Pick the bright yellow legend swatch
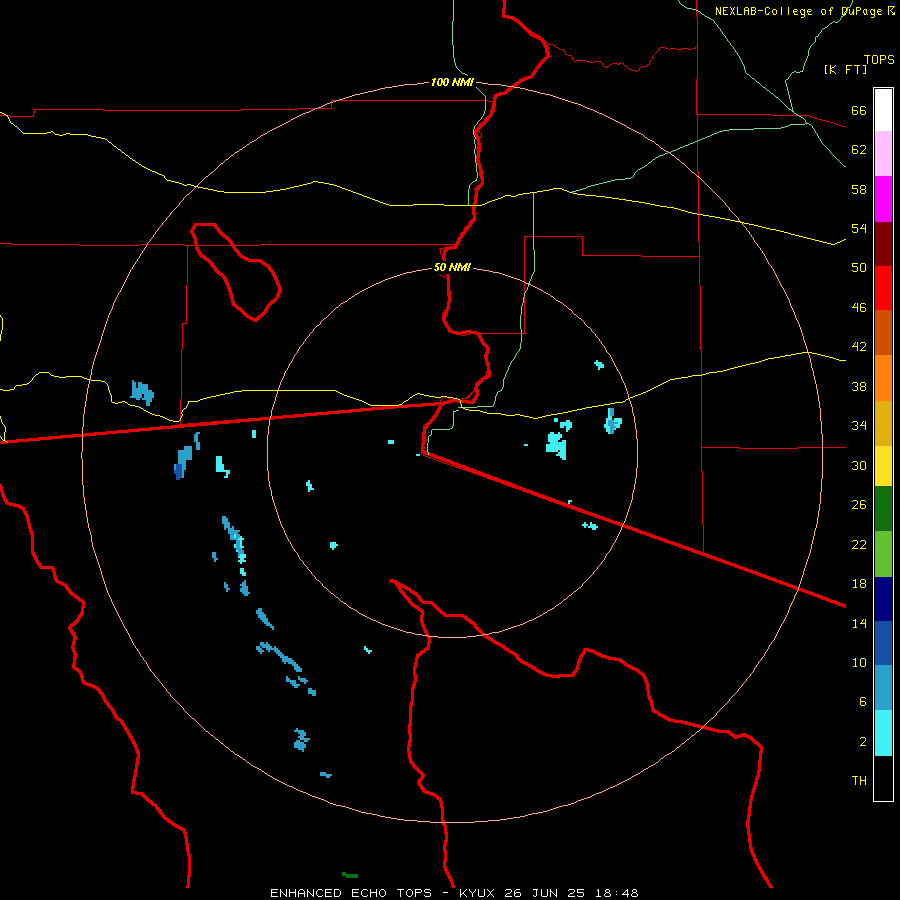Image resolution: width=900 pixels, height=900 pixels. [x=883, y=466]
